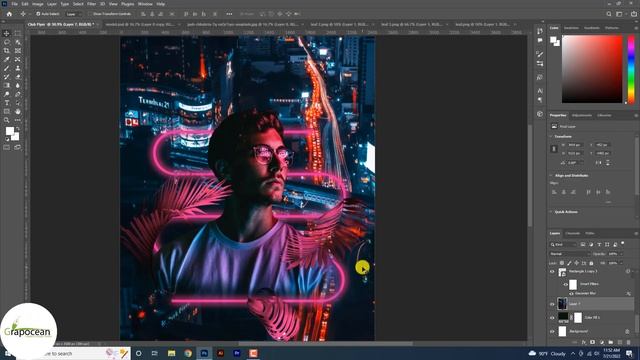Screen dimensions: 640x360
Task: Toggle the Auto-Select checkbox
Action: click(38, 14)
